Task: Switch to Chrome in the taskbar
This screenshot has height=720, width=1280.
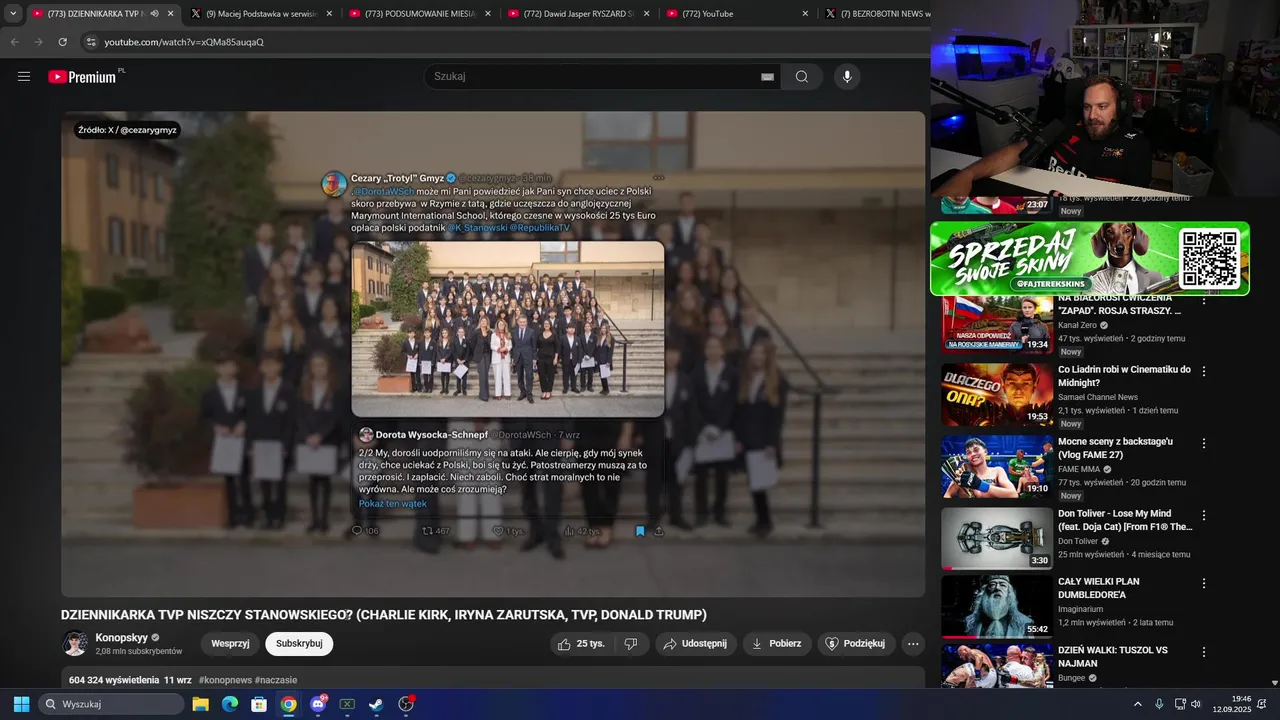Action: [x=288, y=704]
